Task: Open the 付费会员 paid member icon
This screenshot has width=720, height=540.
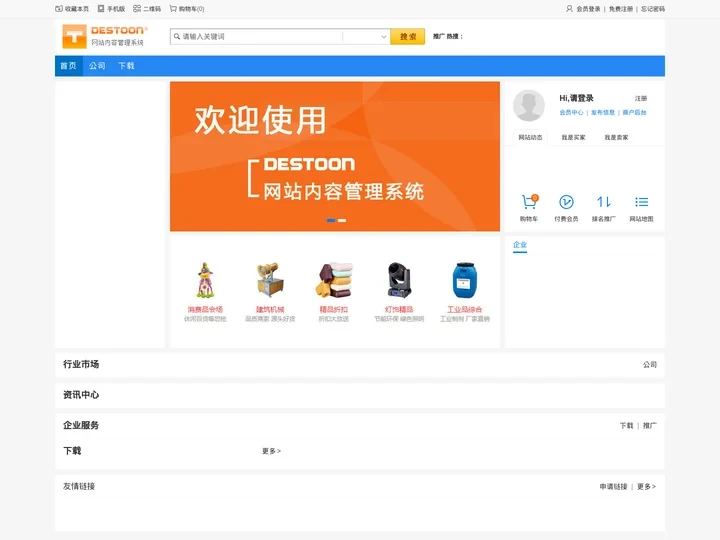Action: click(566, 202)
